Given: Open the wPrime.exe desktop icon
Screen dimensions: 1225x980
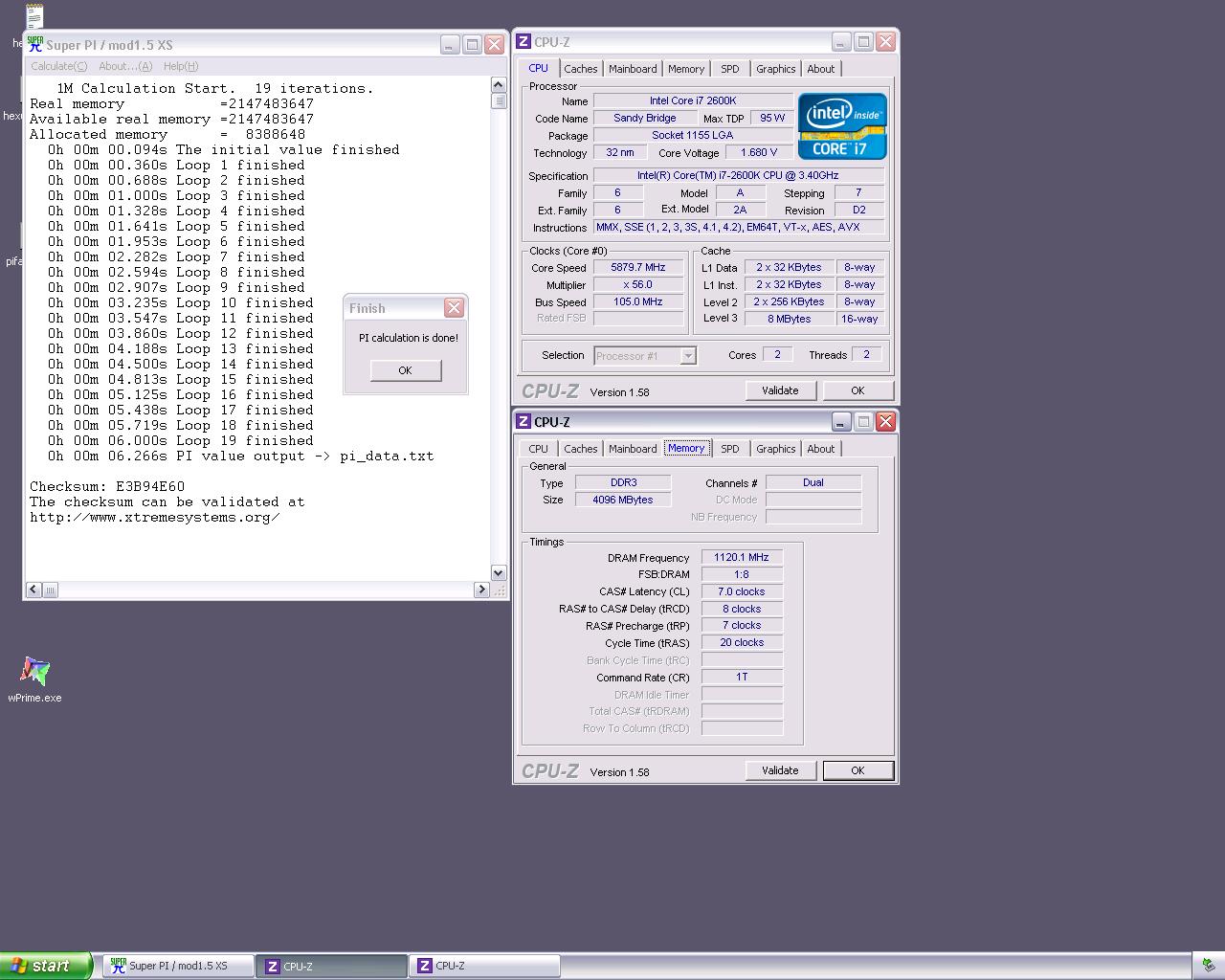Looking at the screenshot, I should (x=34, y=673).
